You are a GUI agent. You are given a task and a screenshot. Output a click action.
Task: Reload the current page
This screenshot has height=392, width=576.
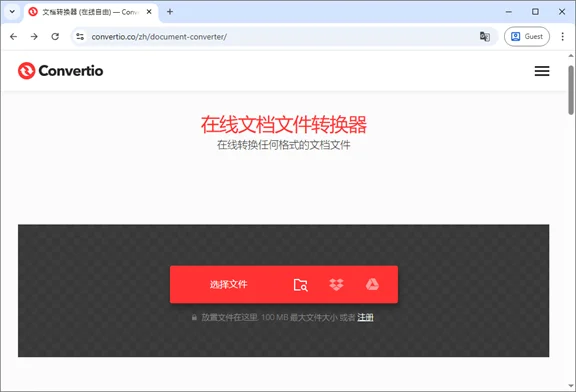[x=55, y=36]
